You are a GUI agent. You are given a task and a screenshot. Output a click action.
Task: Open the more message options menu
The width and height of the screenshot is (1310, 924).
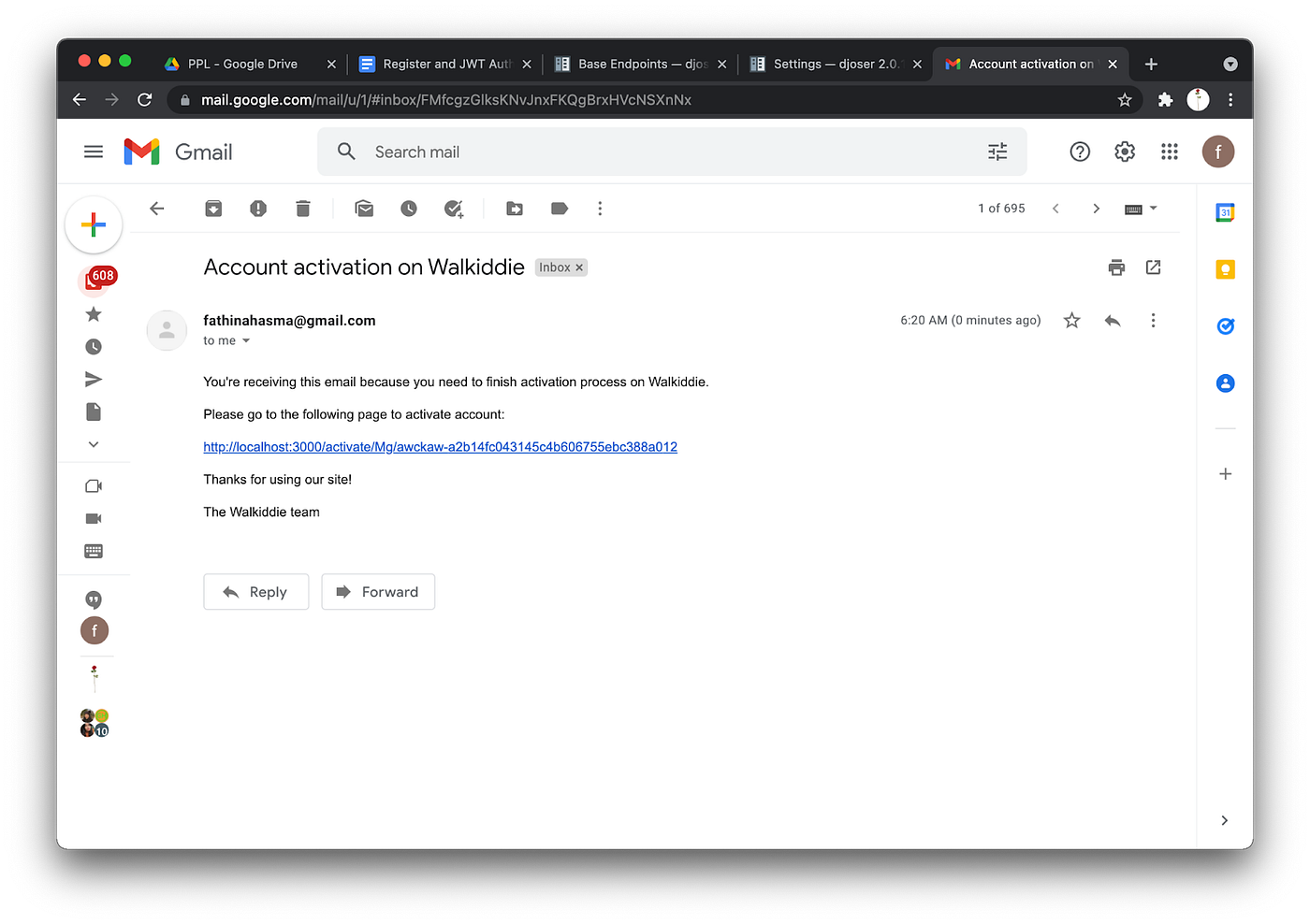(x=1153, y=320)
